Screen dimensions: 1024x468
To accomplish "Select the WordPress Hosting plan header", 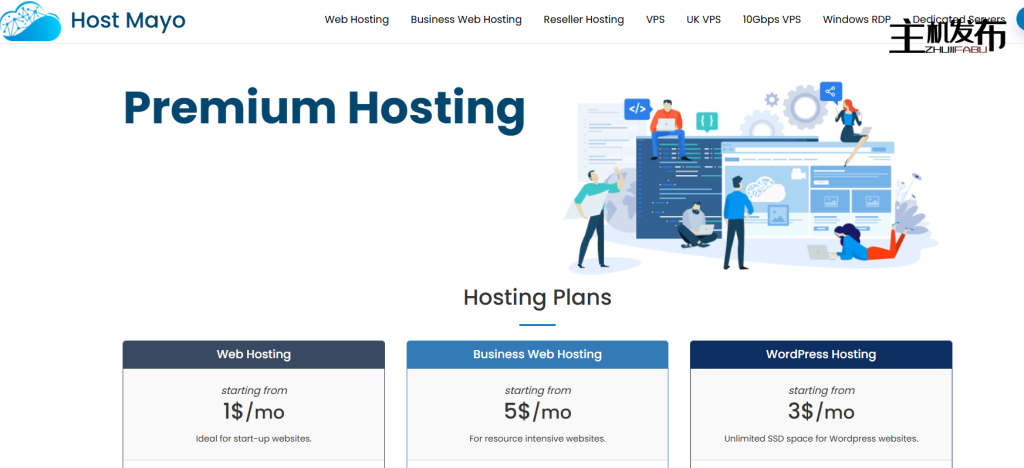I will click(x=821, y=354).
